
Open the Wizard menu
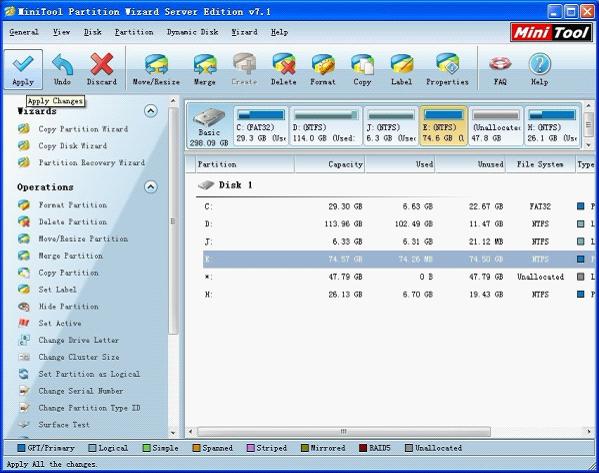pyautogui.click(x=244, y=32)
